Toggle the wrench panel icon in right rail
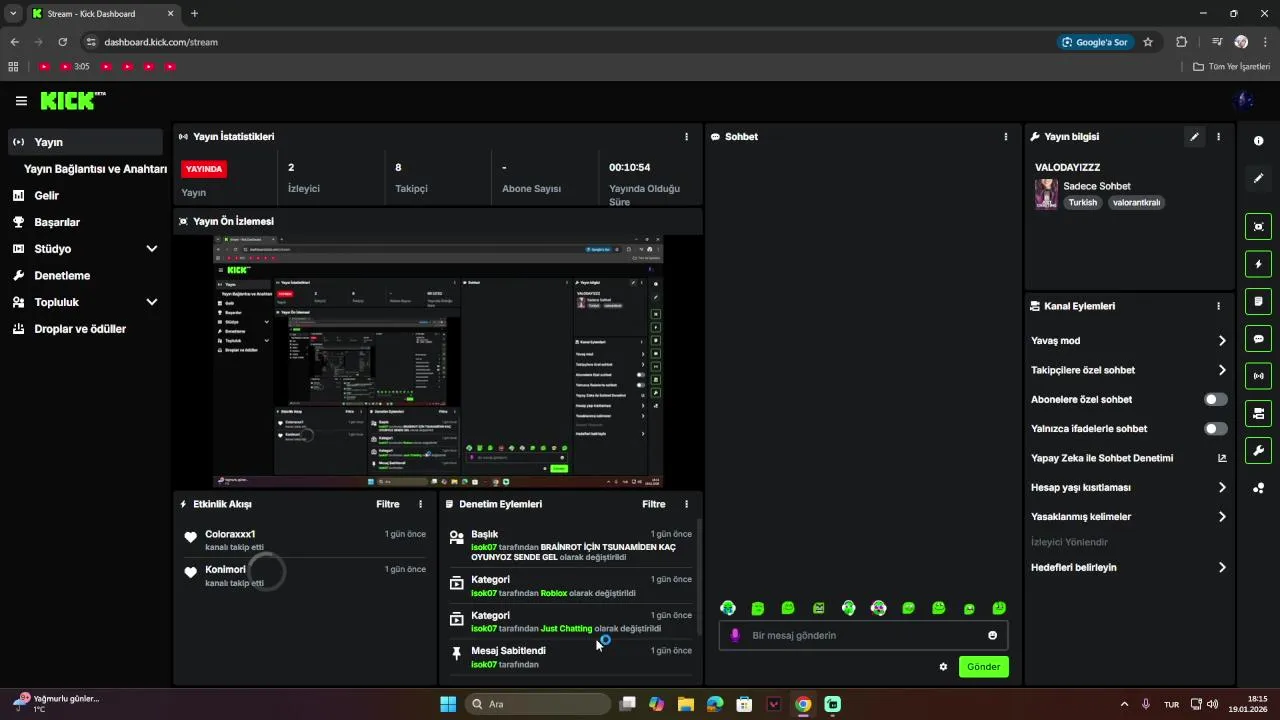This screenshot has width=1280, height=720. [x=1258, y=450]
